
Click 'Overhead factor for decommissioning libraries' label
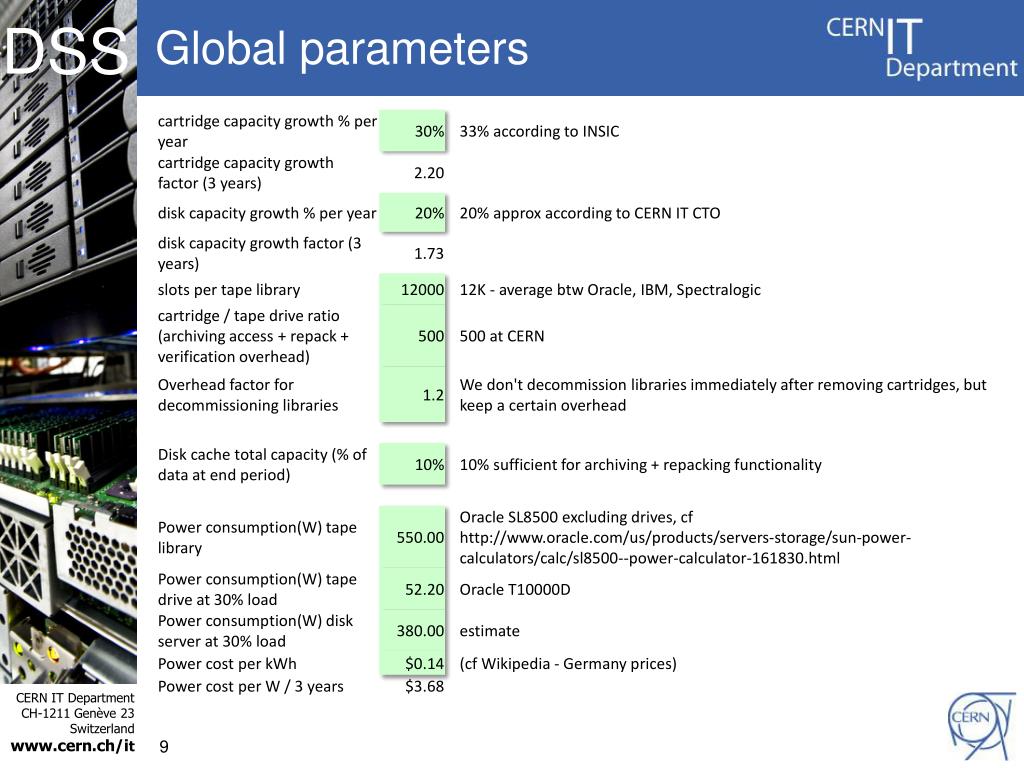tap(248, 394)
